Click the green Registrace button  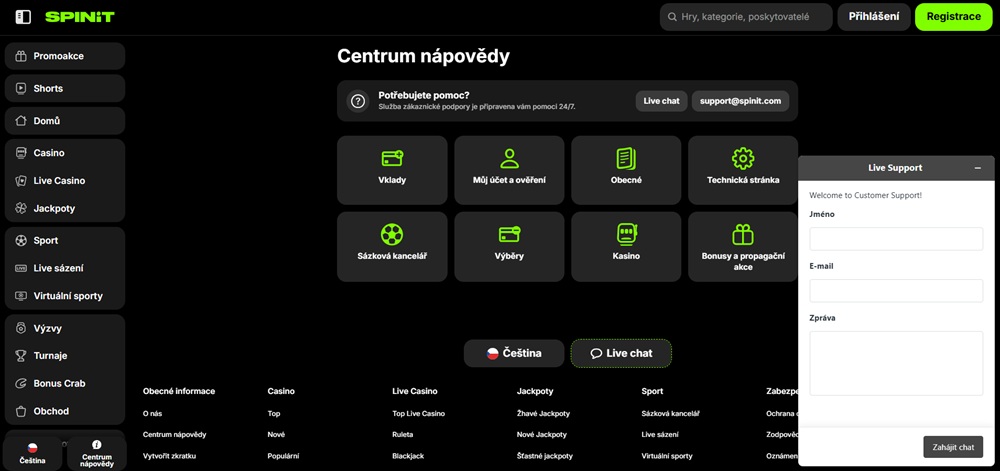coord(953,17)
